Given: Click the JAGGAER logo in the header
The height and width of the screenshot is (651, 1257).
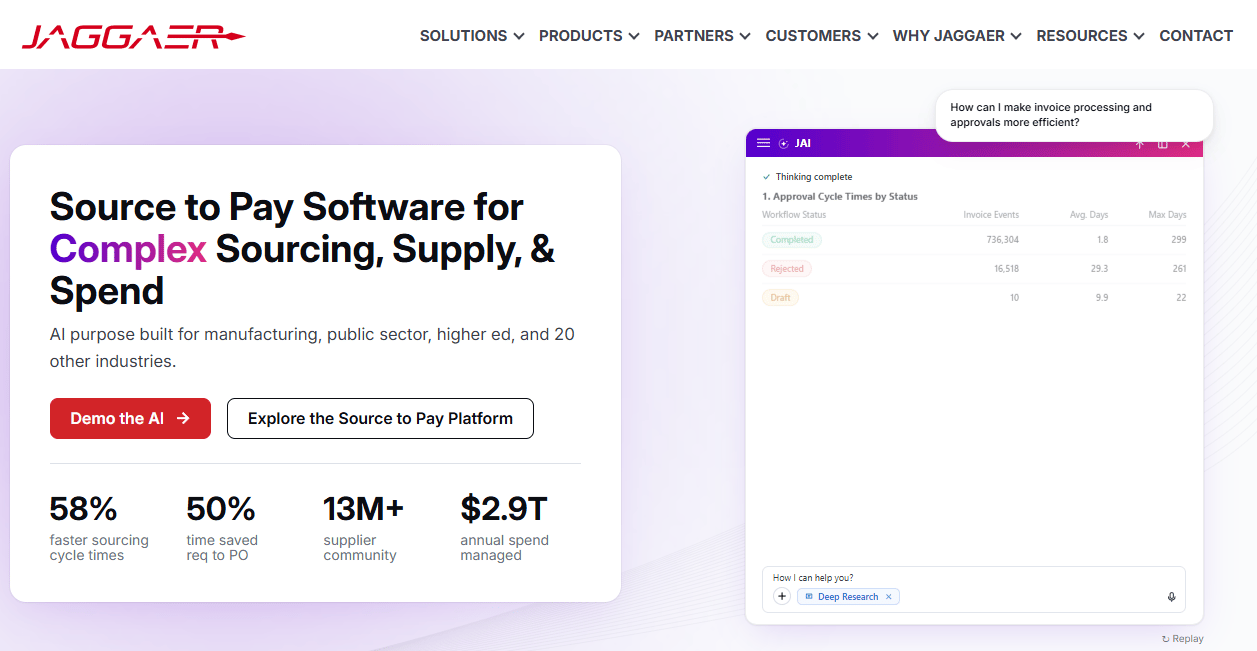Looking at the screenshot, I should point(133,37).
